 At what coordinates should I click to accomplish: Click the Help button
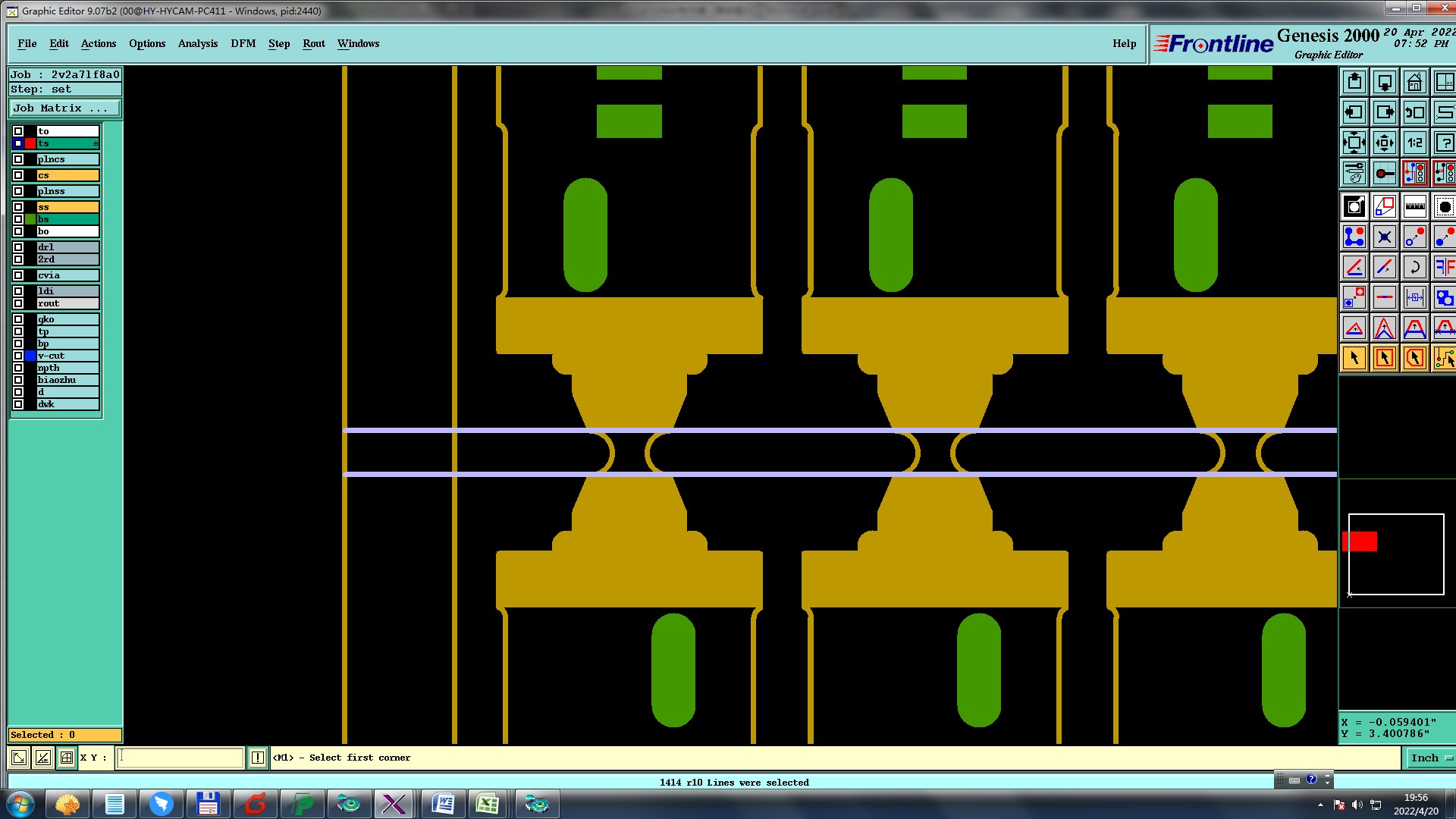(x=1124, y=43)
